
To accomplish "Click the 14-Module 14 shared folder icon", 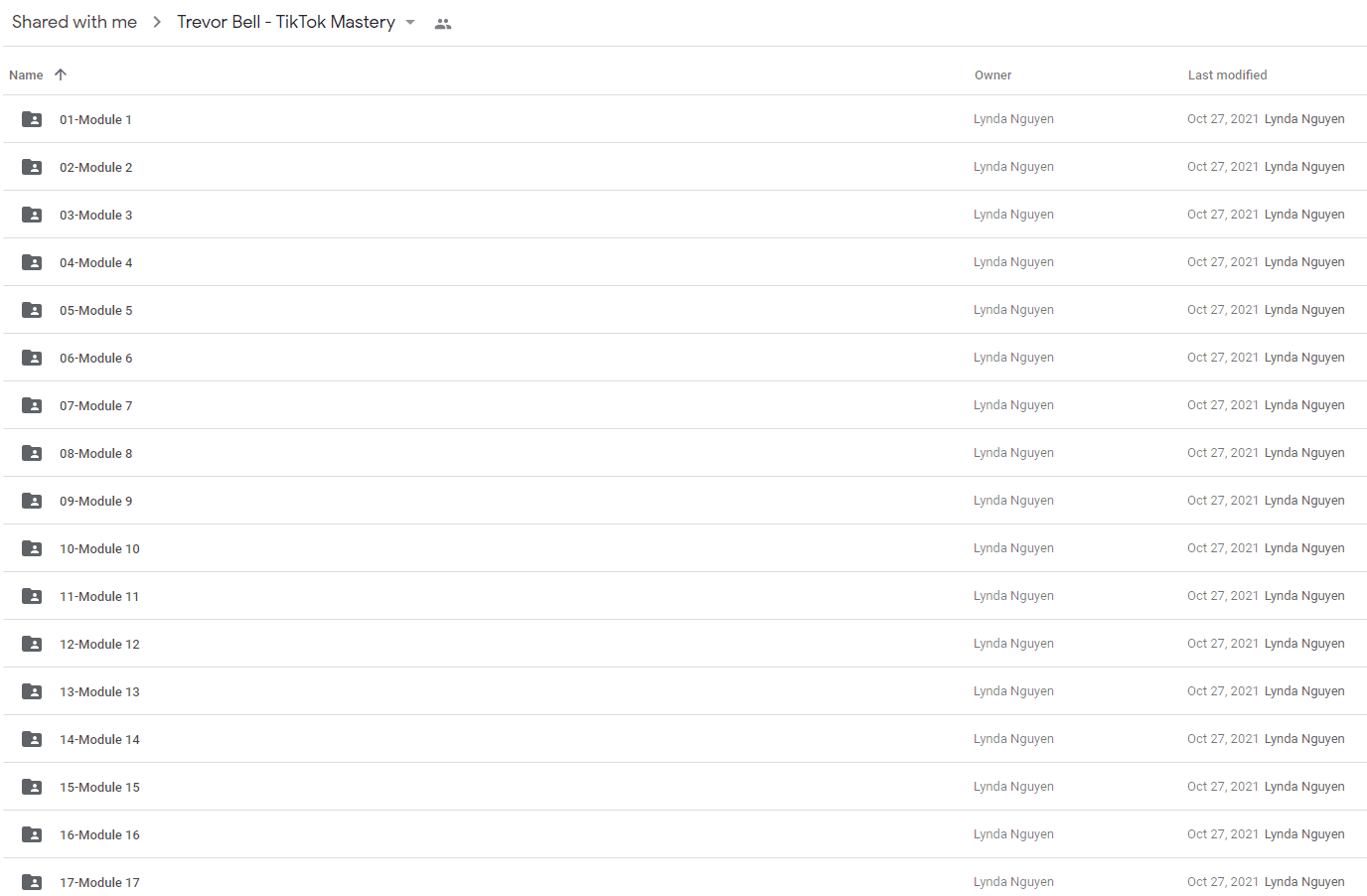I will pyautogui.click(x=32, y=739).
